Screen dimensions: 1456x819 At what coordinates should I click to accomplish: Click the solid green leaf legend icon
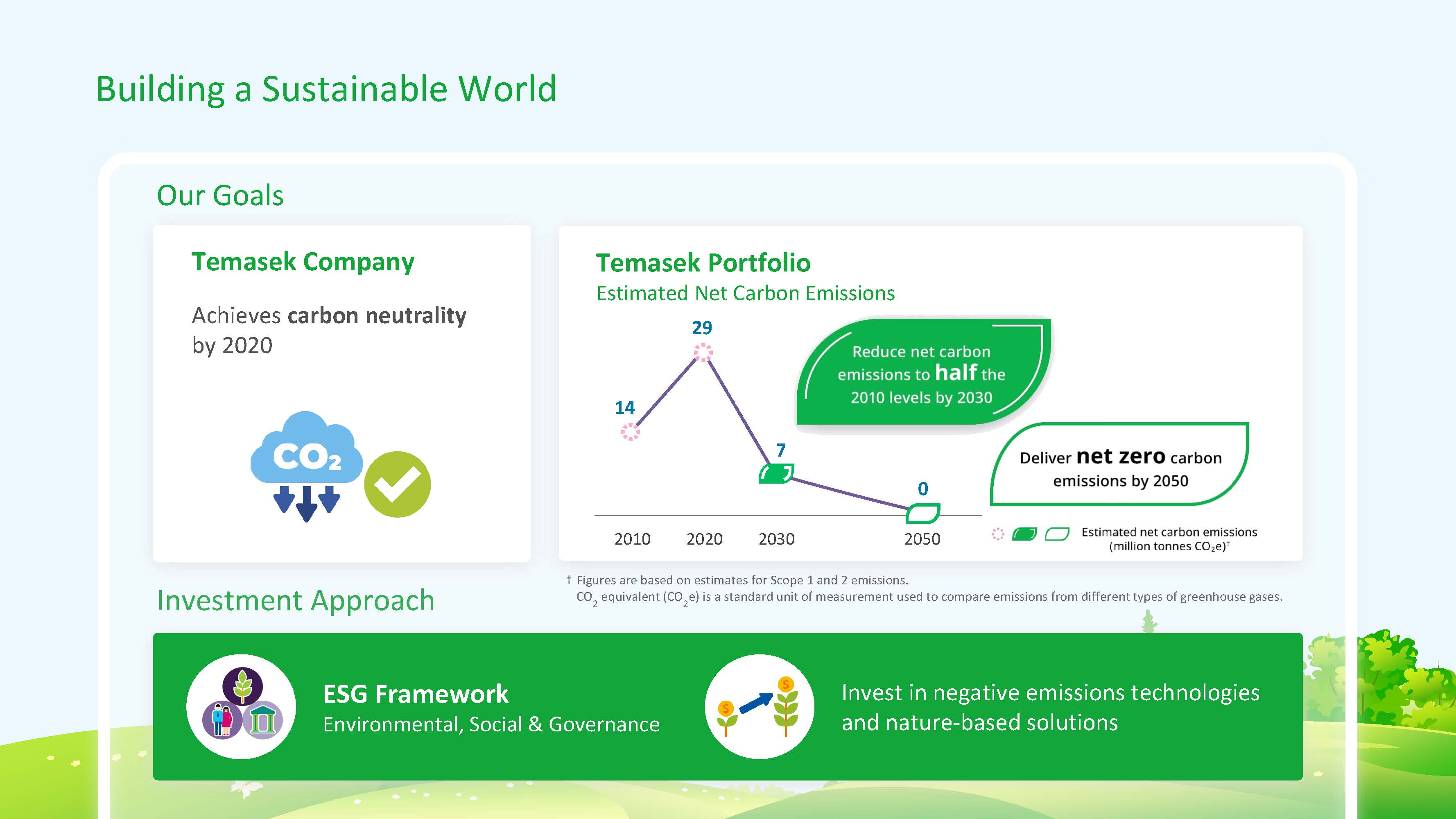(x=1024, y=534)
